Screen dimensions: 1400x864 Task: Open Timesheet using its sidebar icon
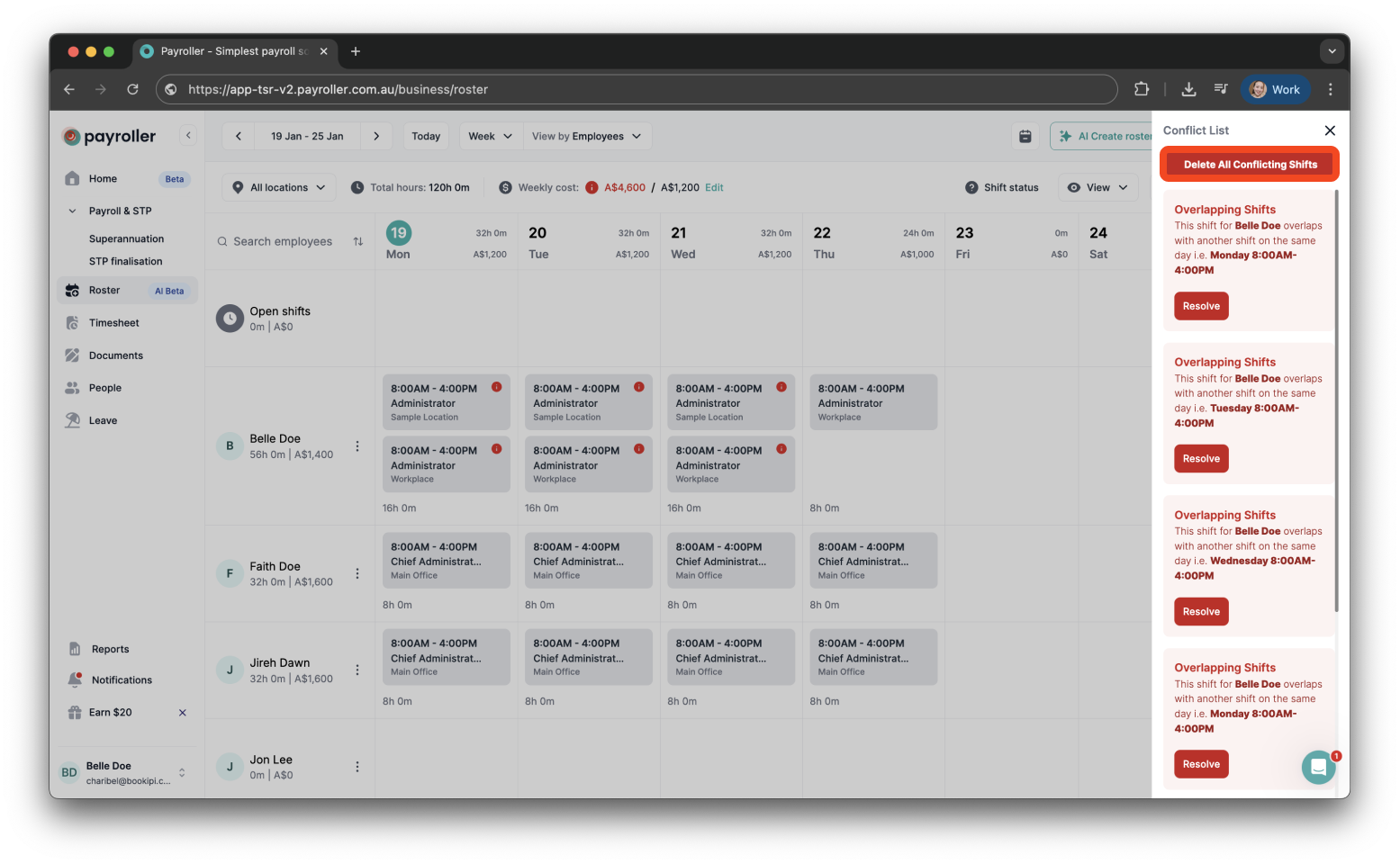pos(72,322)
